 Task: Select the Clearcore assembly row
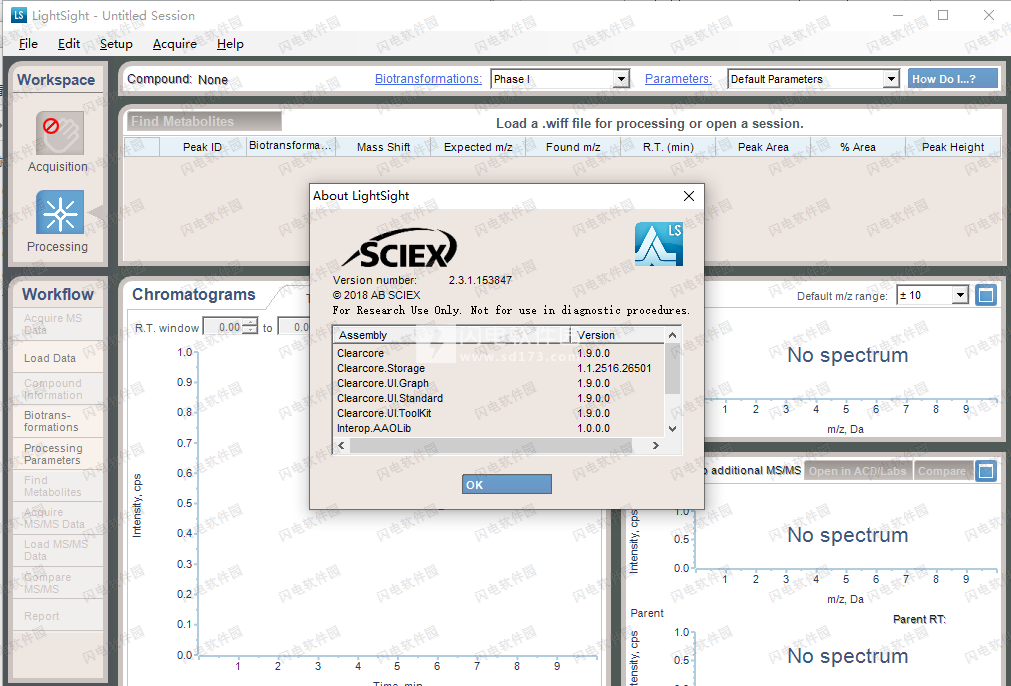click(x=499, y=353)
